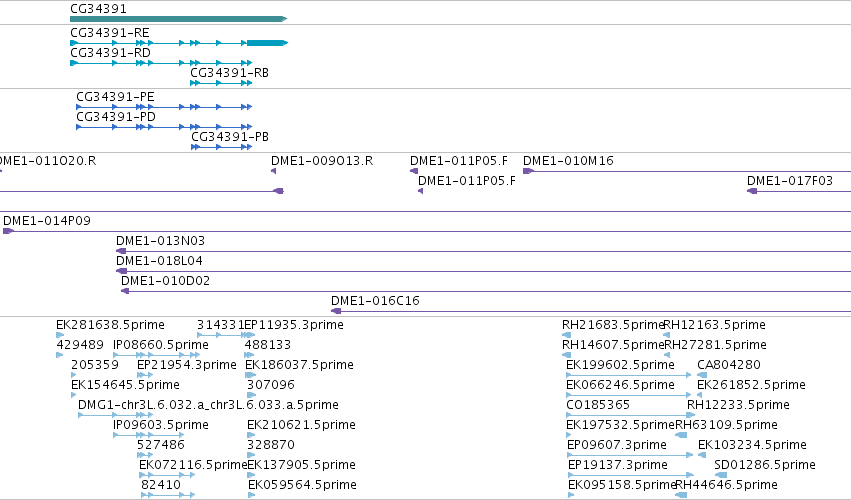Image resolution: width=851 pixels, height=500 pixels.
Task: Click the EP21954.3prime EST label
Action: 187,365
